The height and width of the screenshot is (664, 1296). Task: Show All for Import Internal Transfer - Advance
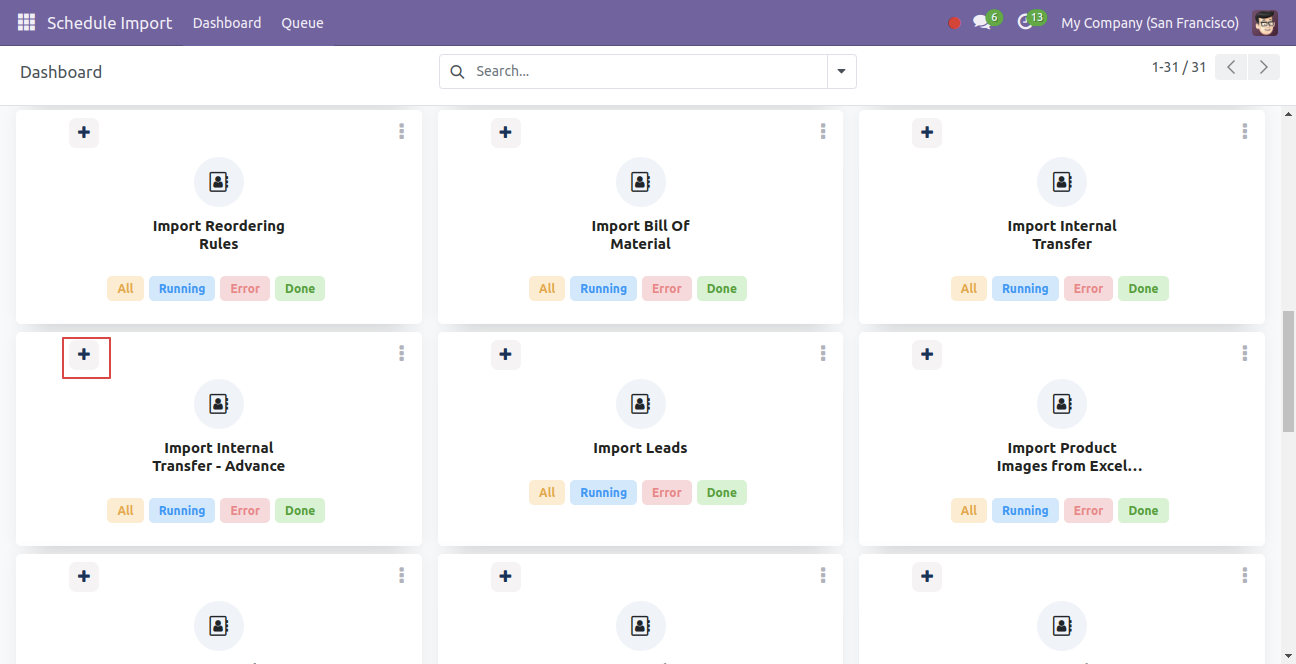125,510
